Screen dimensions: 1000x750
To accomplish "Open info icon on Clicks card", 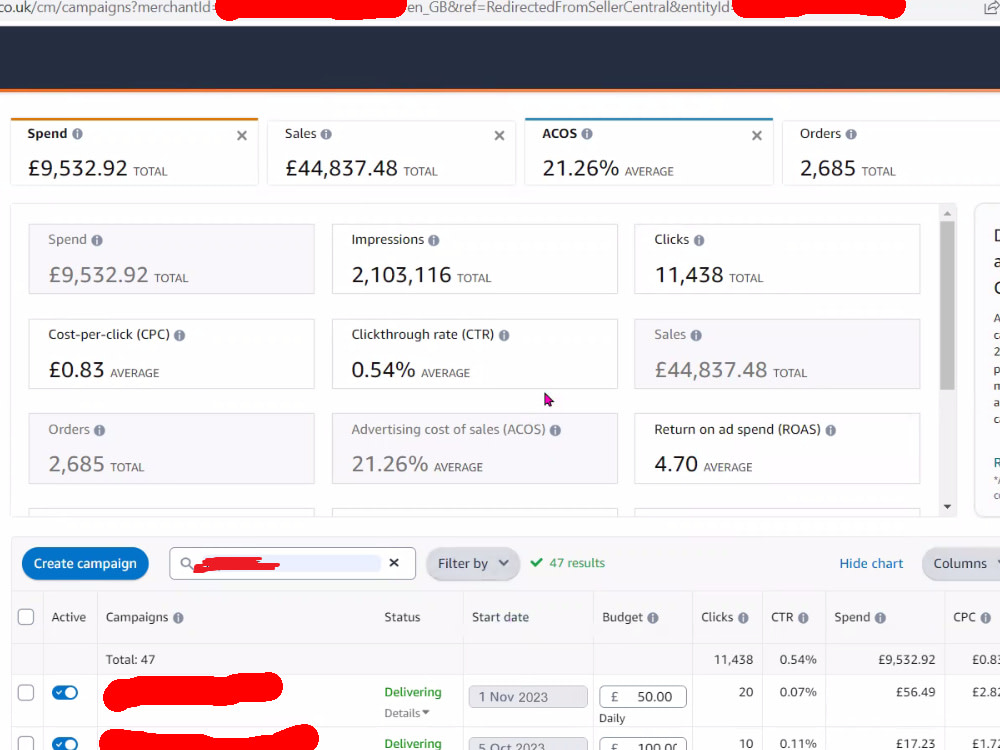I will click(x=699, y=240).
